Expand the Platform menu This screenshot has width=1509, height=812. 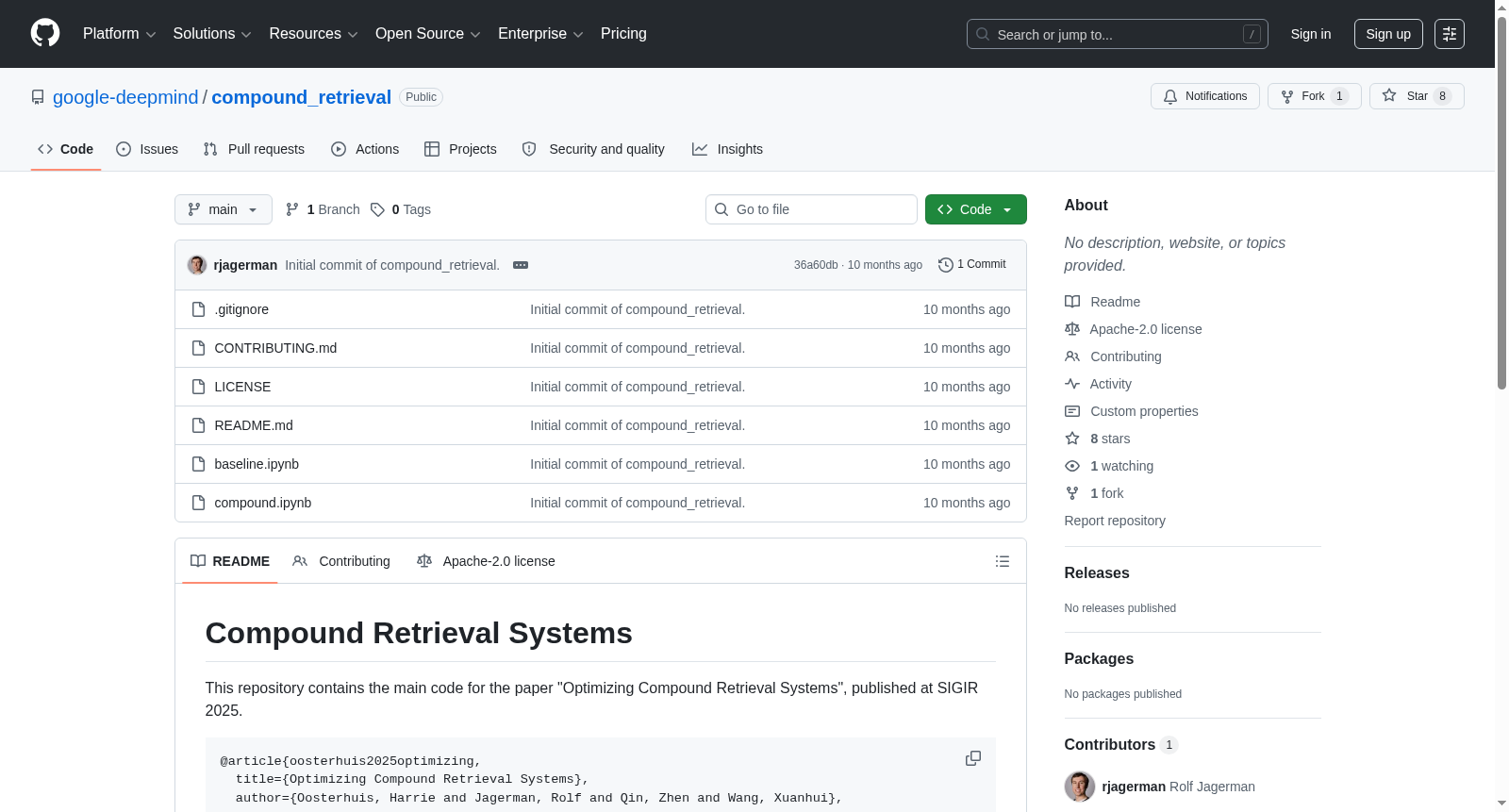[x=119, y=34]
